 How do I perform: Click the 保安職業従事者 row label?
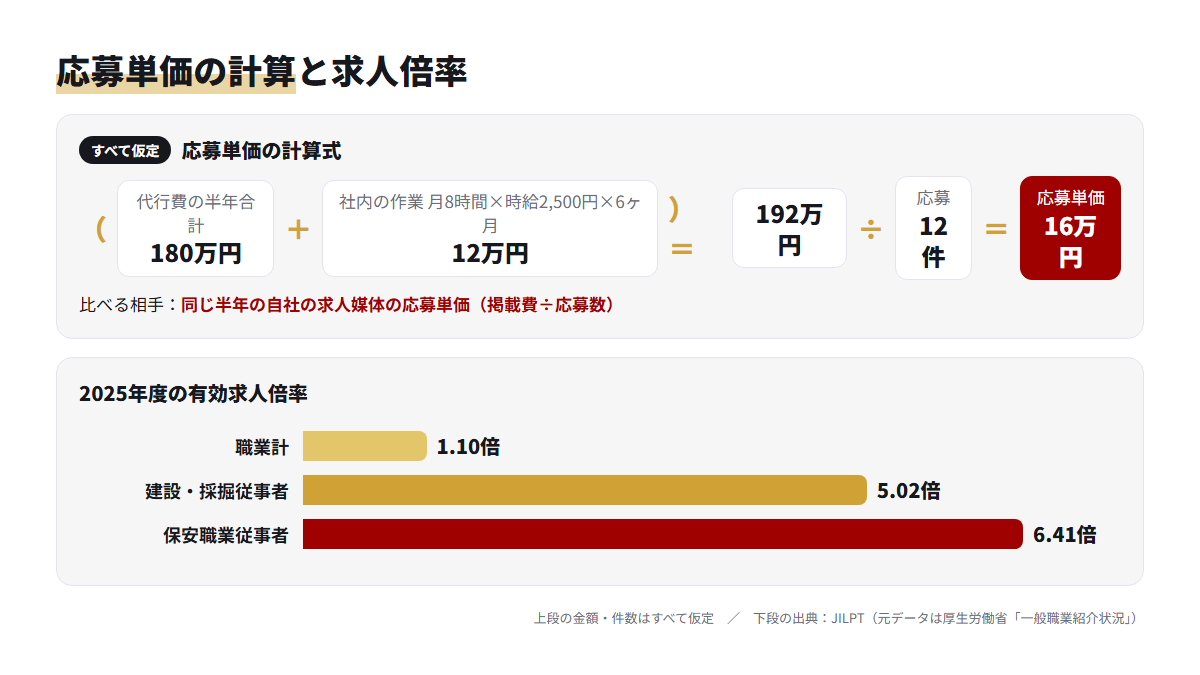[x=226, y=535]
